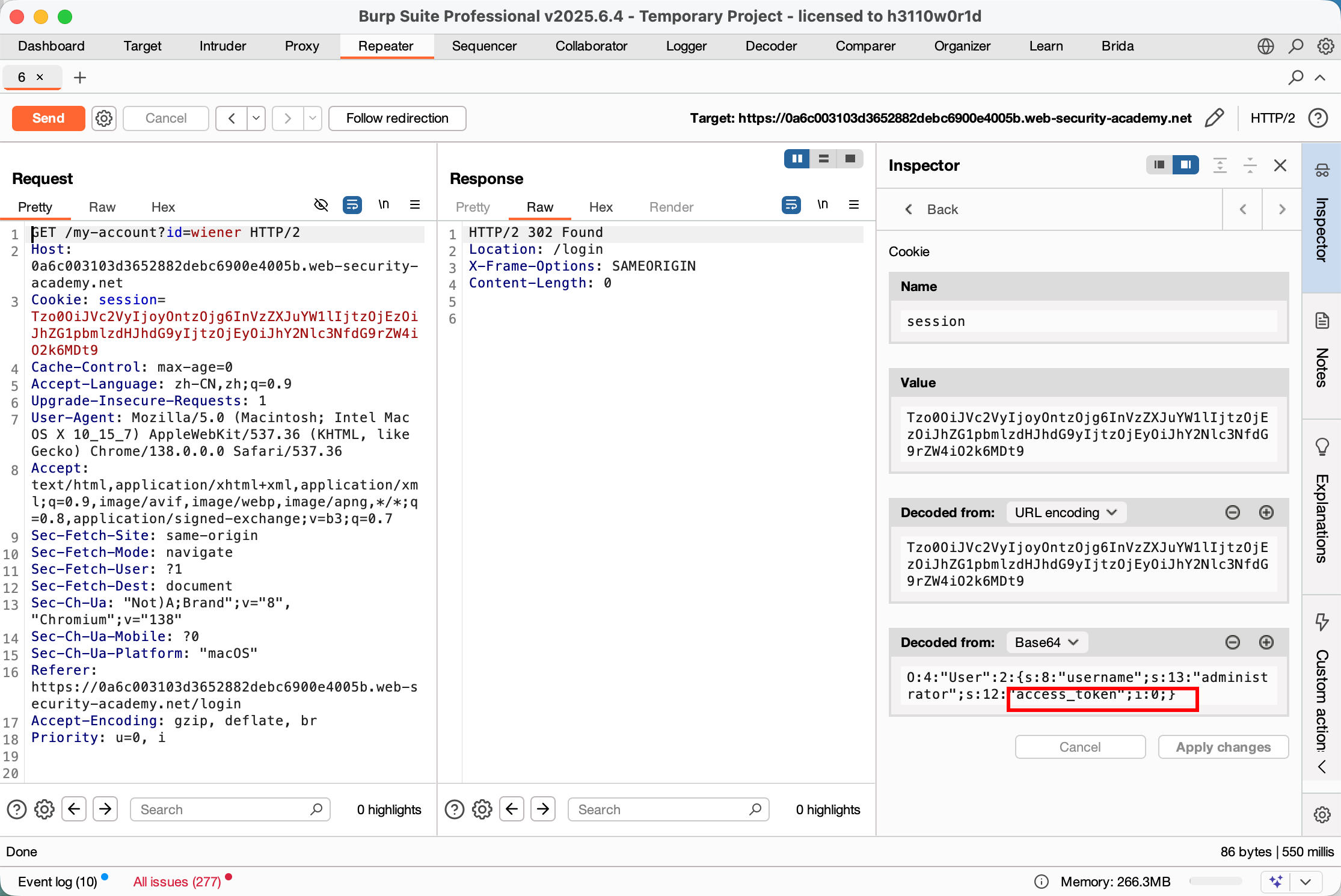Open Repeater request settings gear icon
The image size is (1341, 896).
pyautogui.click(x=104, y=118)
